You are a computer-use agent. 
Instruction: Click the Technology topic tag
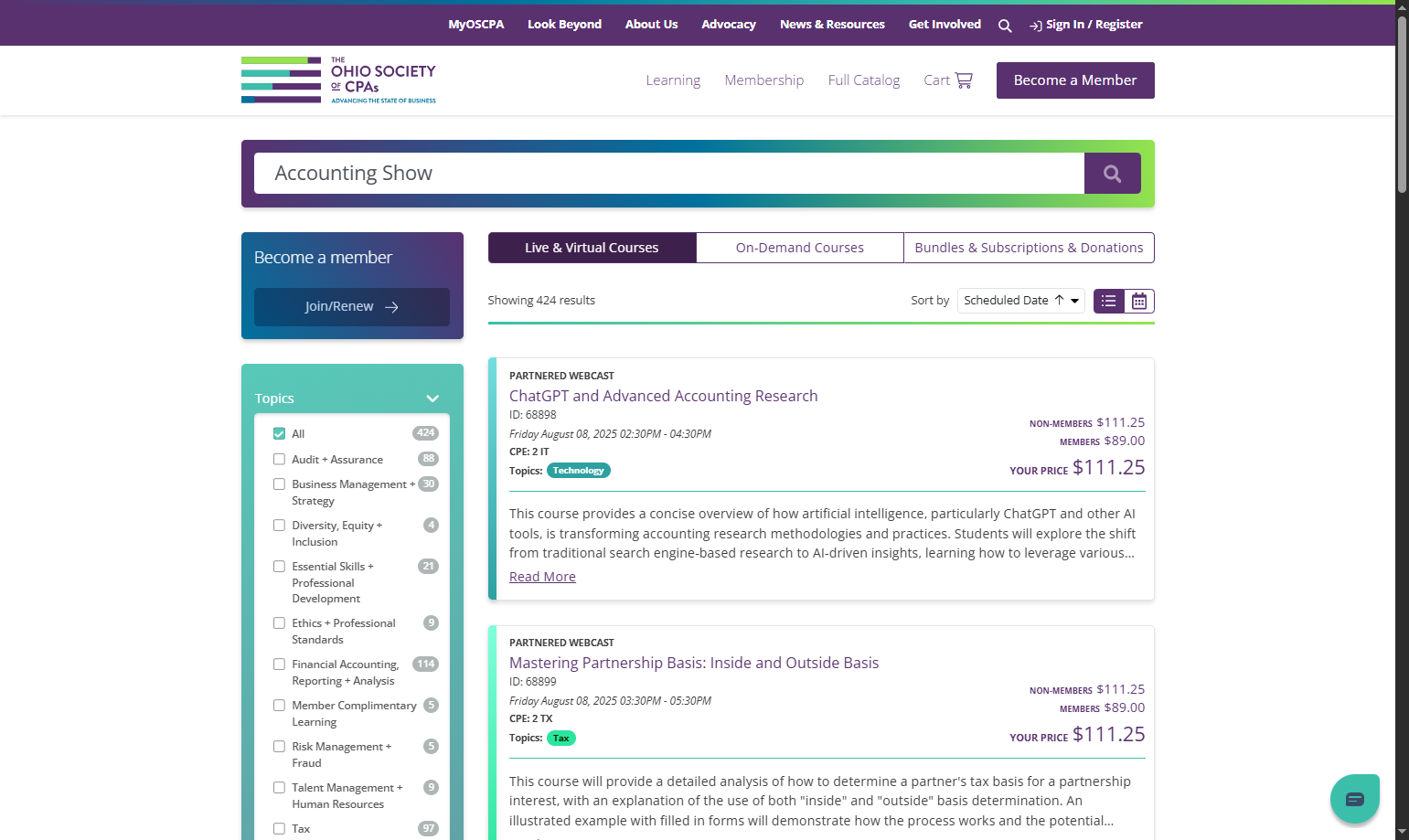tap(579, 471)
